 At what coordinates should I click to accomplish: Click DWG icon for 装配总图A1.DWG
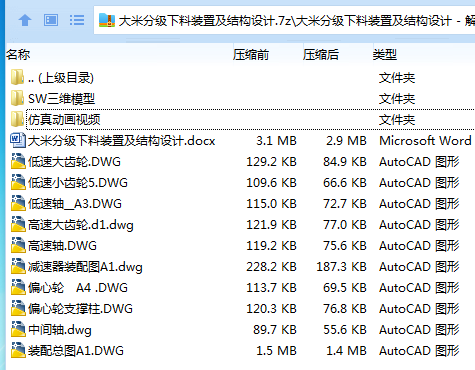tap(18, 351)
